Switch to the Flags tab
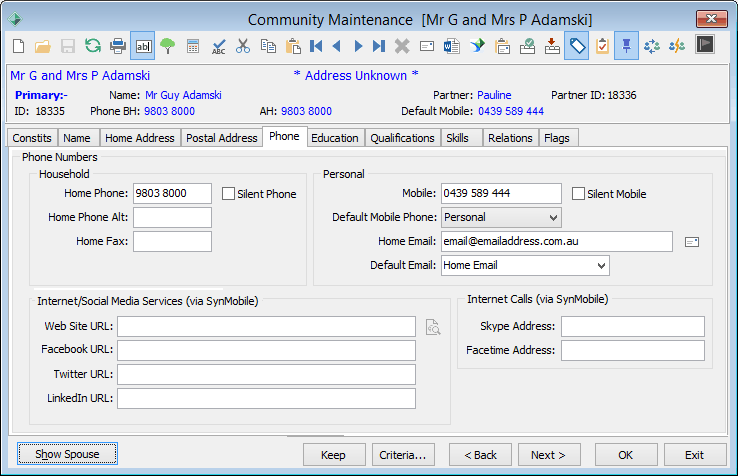 557,138
